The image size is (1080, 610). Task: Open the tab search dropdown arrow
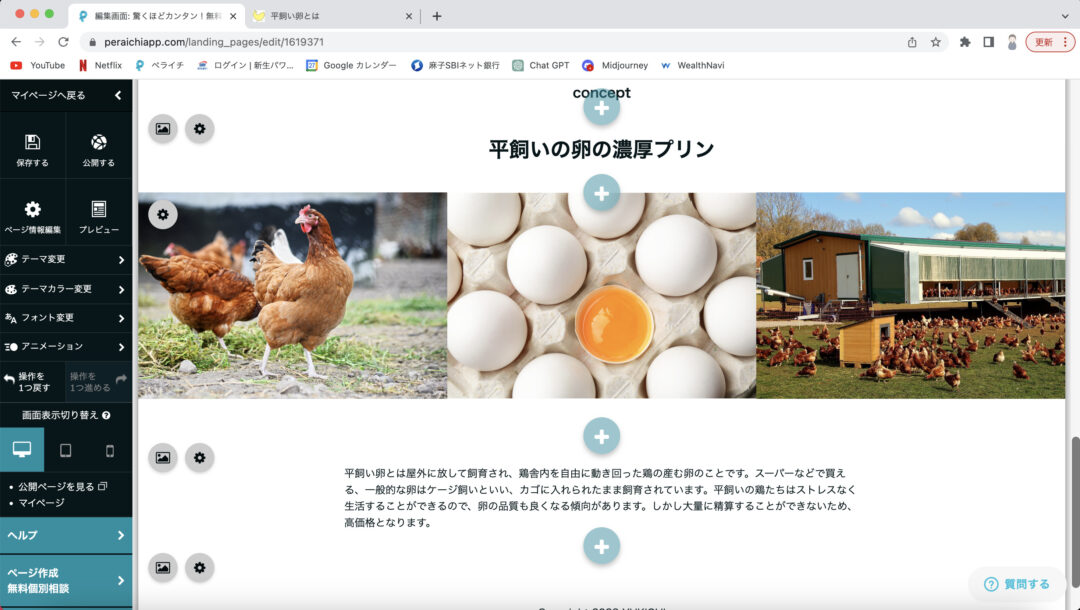click(1065, 16)
